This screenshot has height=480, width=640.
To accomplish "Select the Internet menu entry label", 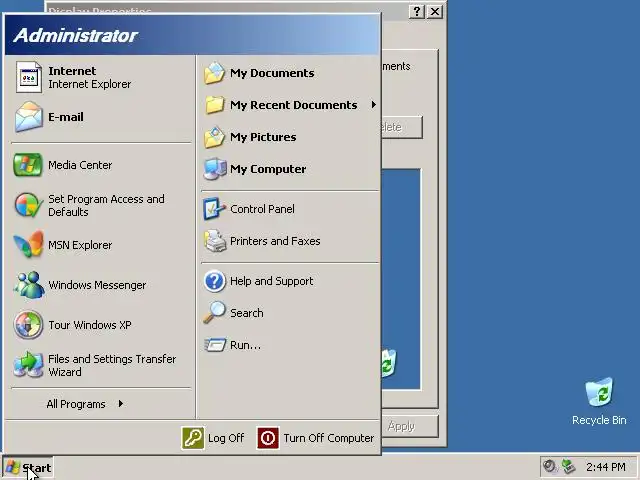I will tap(72, 71).
